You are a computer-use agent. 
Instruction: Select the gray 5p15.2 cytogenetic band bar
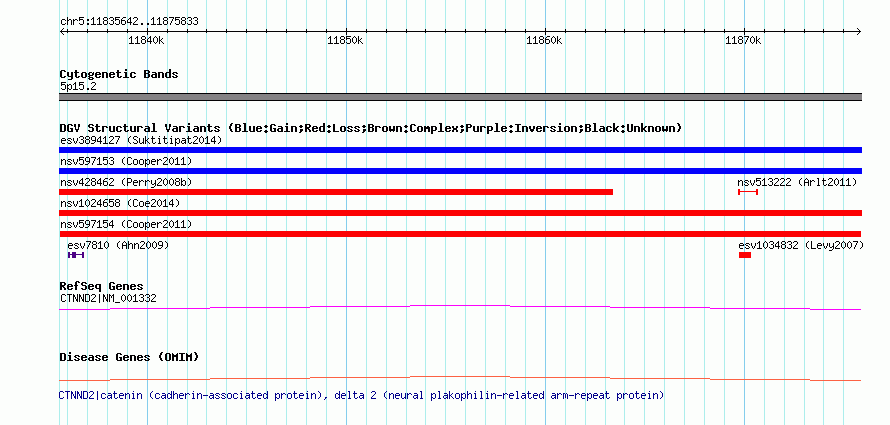[460, 97]
